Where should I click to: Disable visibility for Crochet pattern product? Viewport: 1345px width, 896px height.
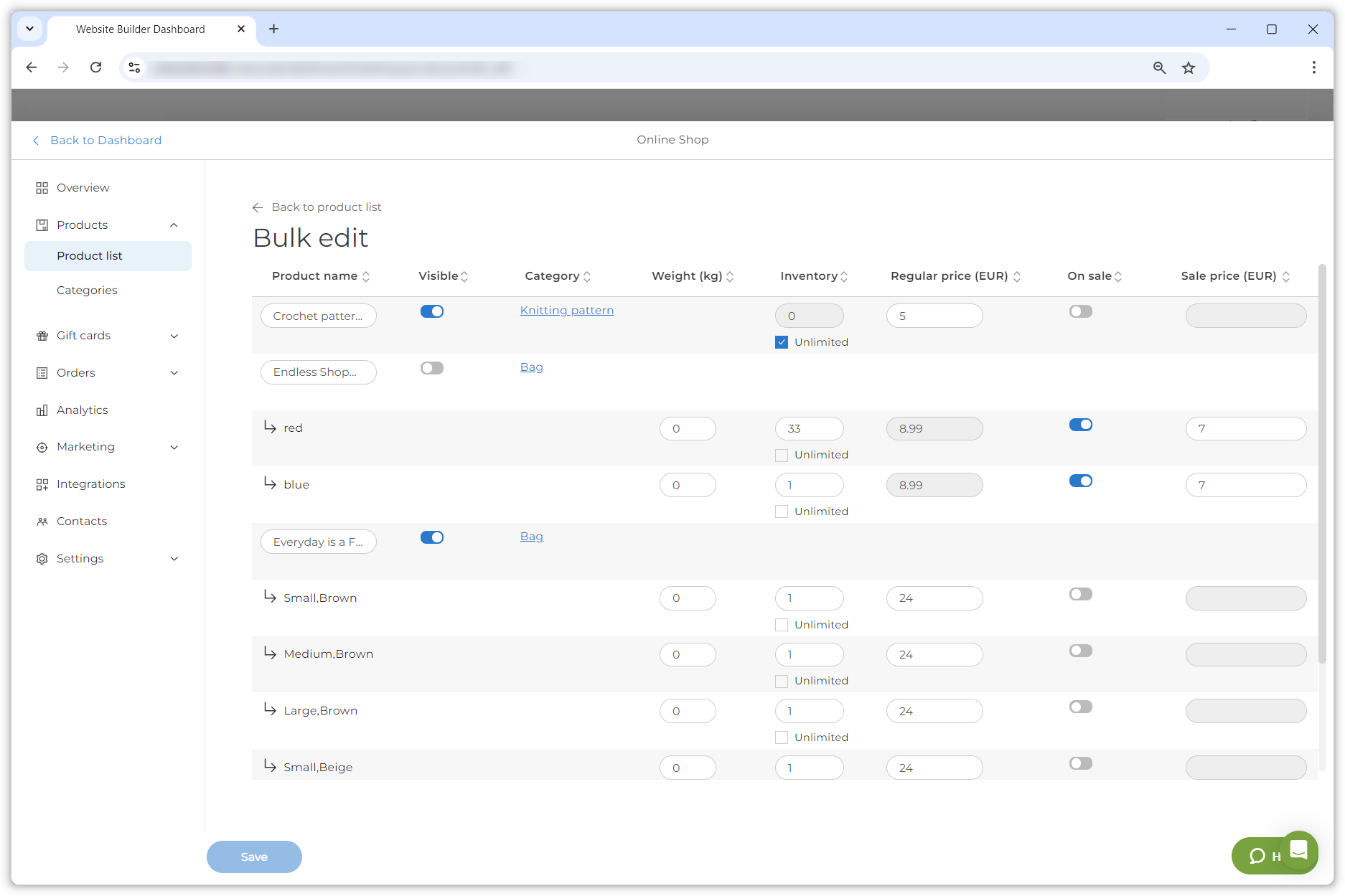tap(432, 311)
